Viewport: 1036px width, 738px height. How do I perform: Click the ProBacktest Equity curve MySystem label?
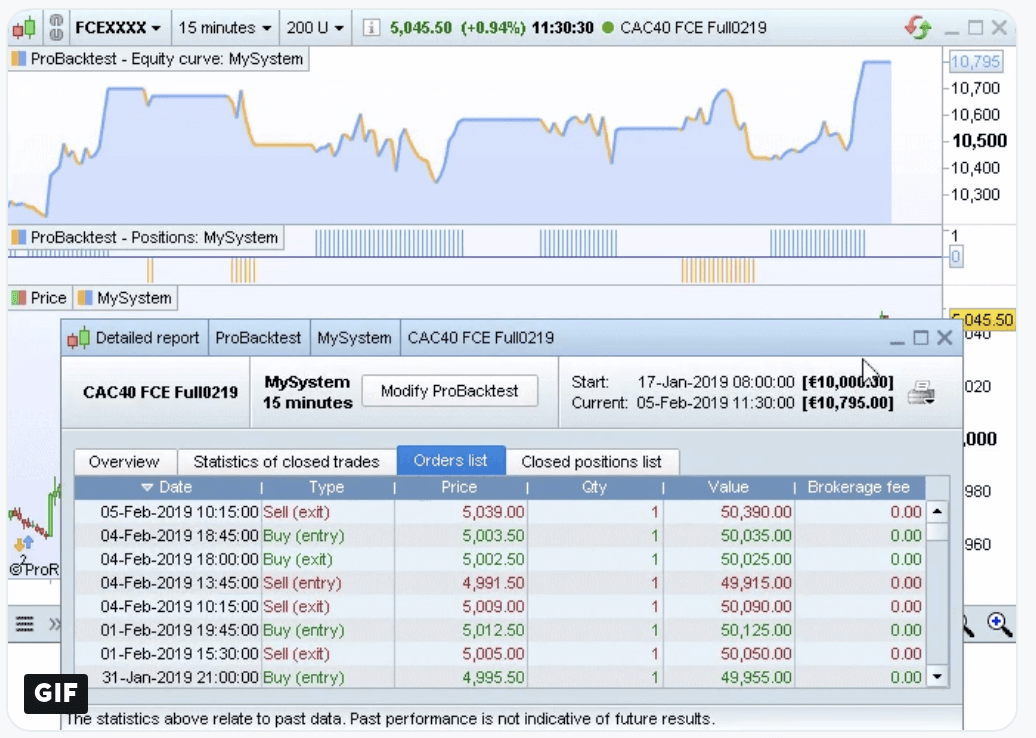tap(159, 59)
